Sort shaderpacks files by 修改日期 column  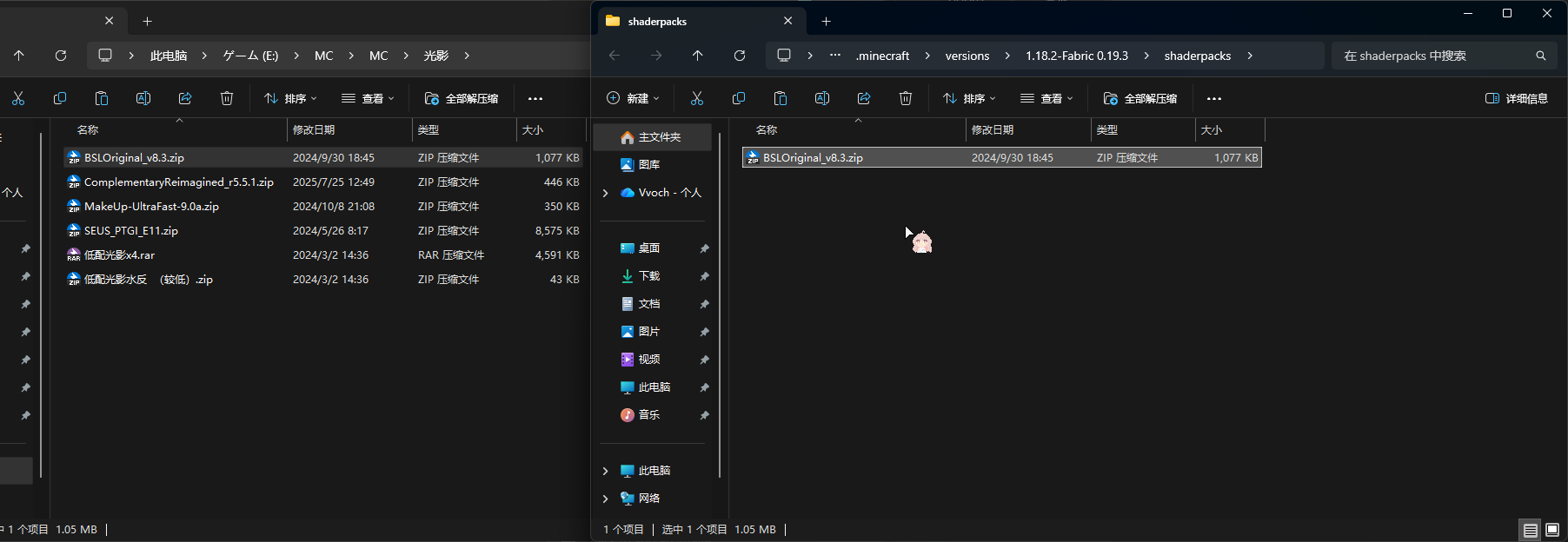(1028, 130)
